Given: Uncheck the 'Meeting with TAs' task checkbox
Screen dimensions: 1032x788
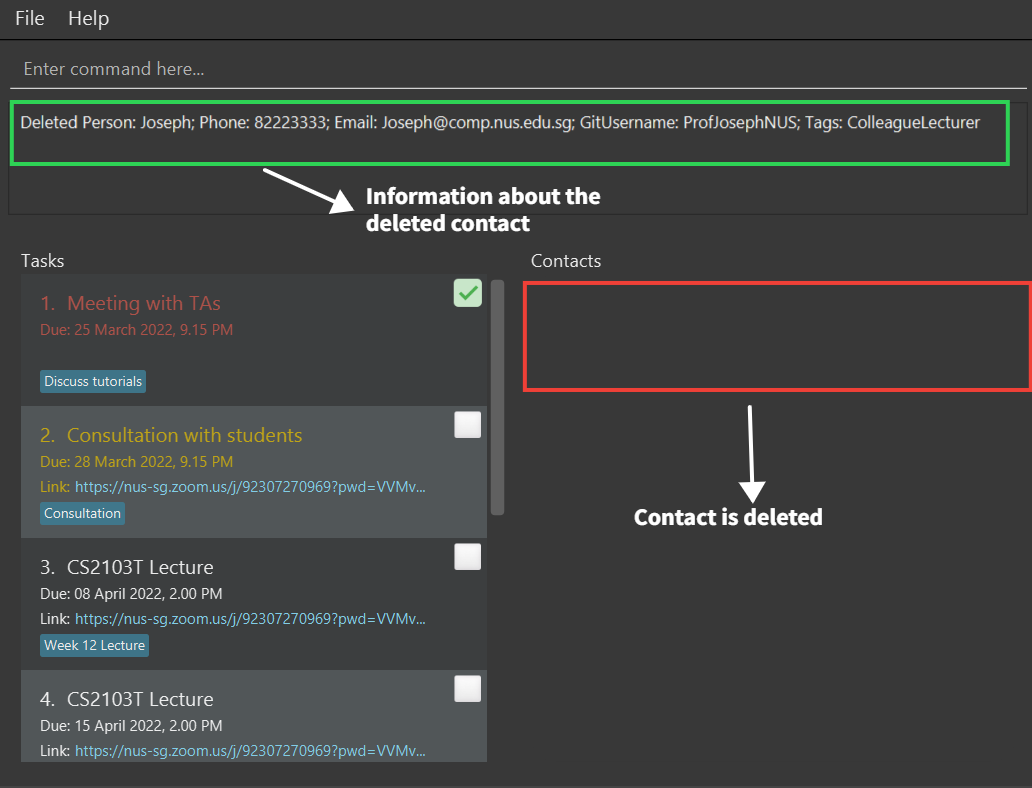Looking at the screenshot, I should (x=467, y=293).
